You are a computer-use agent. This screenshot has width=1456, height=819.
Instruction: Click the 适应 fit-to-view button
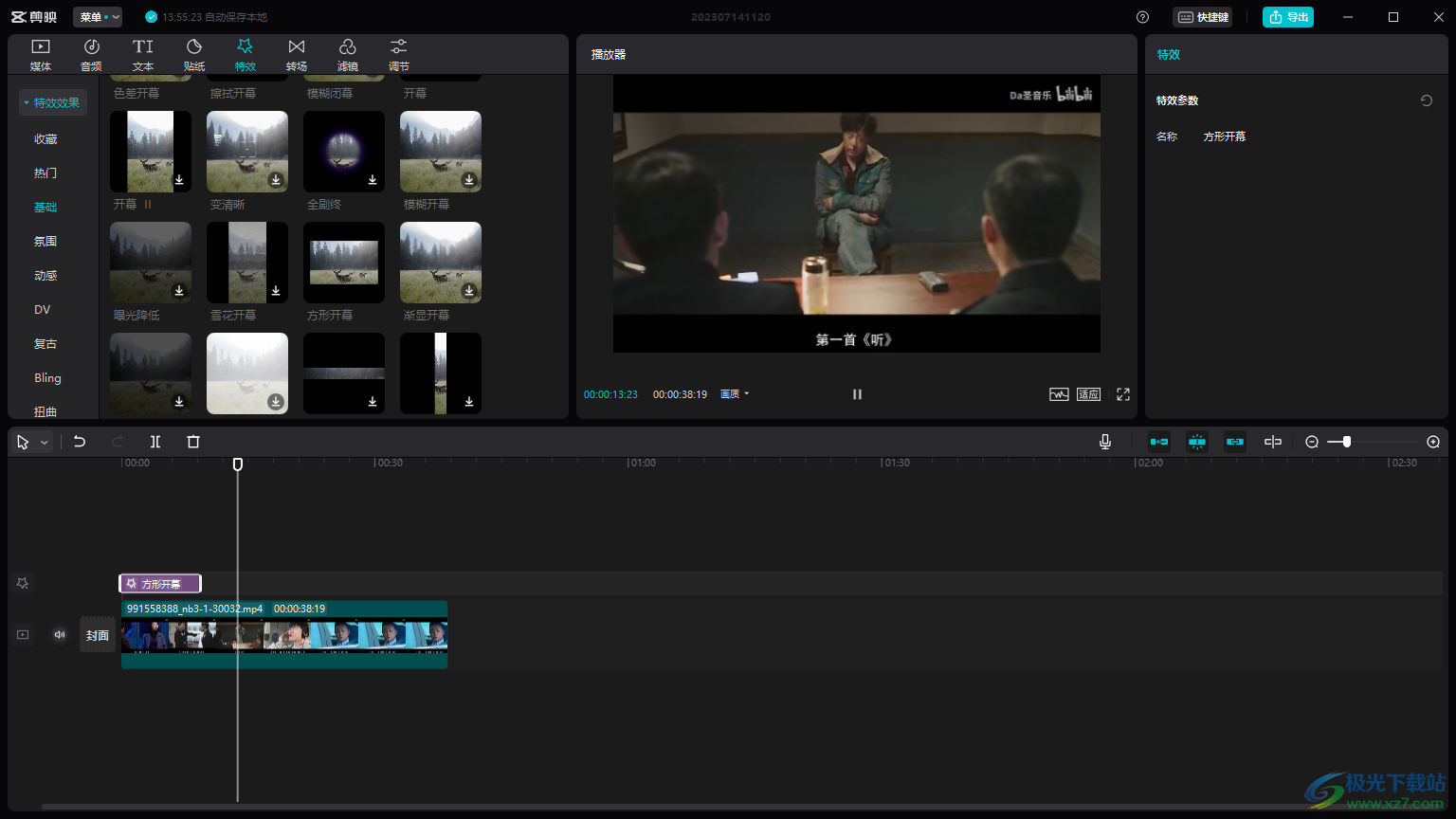click(x=1088, y=394)
